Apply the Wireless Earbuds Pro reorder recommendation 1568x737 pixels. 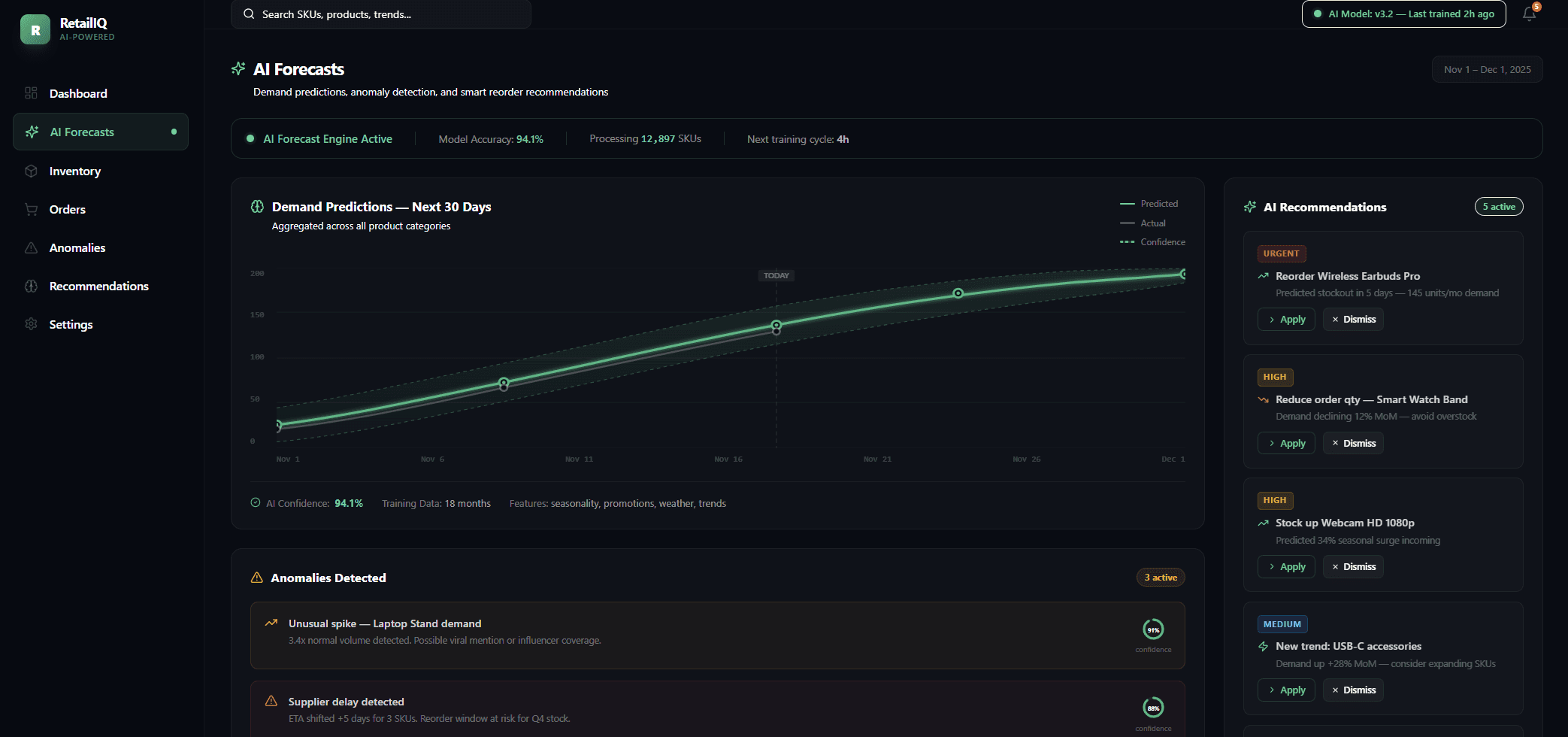coord(1286,320)
